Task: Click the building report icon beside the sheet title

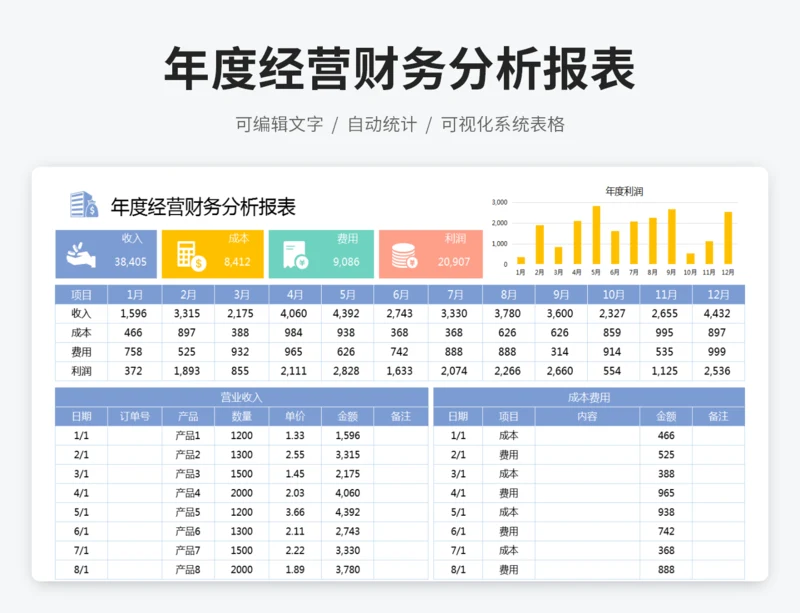Action: (x=84, y=205)
